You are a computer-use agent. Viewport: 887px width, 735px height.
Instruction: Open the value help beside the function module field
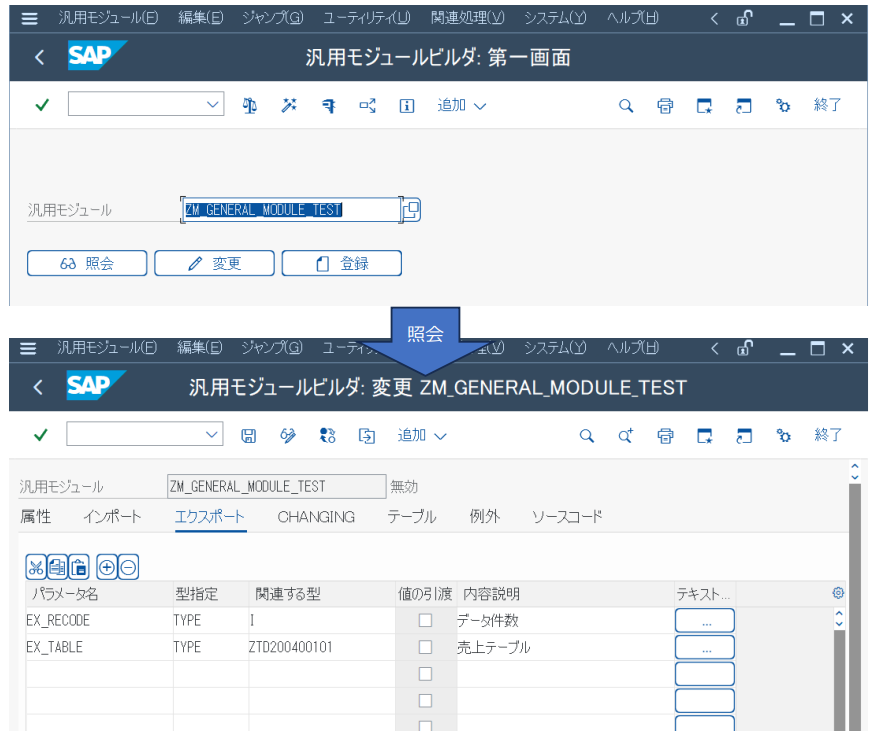411,210
